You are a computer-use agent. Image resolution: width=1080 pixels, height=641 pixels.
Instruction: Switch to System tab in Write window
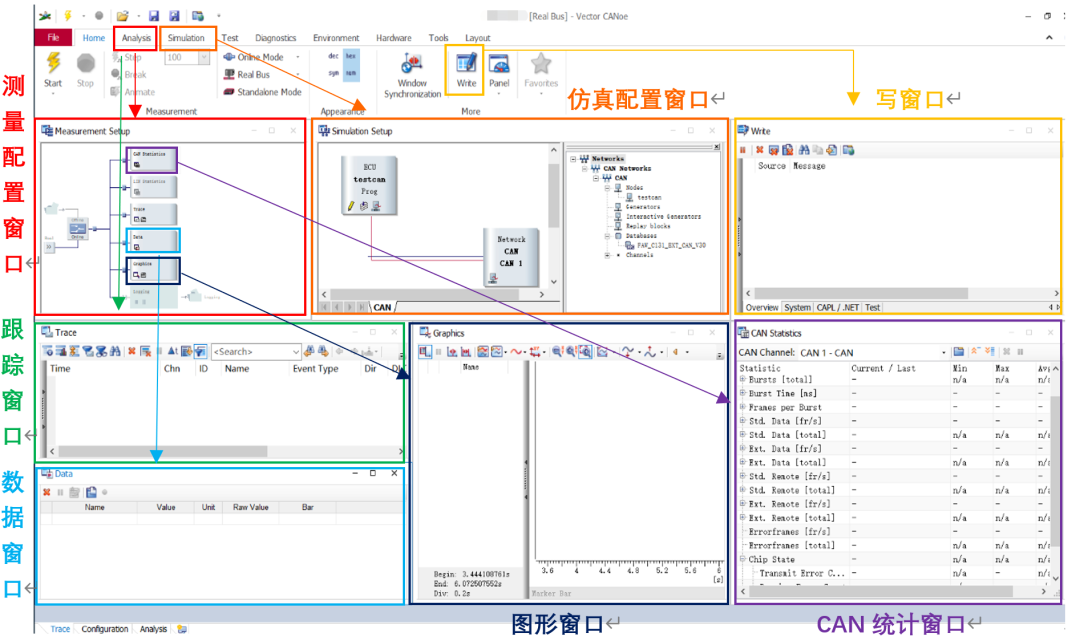click(797, 308)
